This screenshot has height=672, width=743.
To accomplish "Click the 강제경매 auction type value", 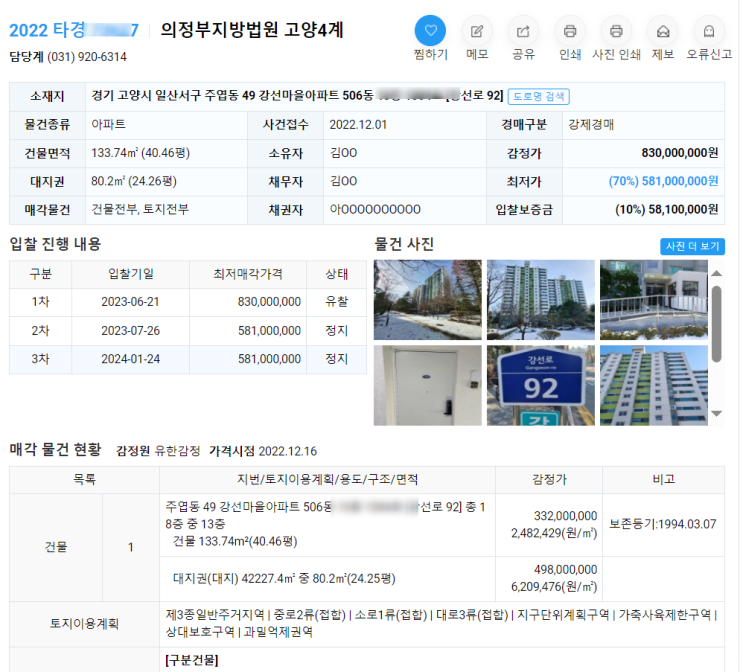I will (591, 125).
